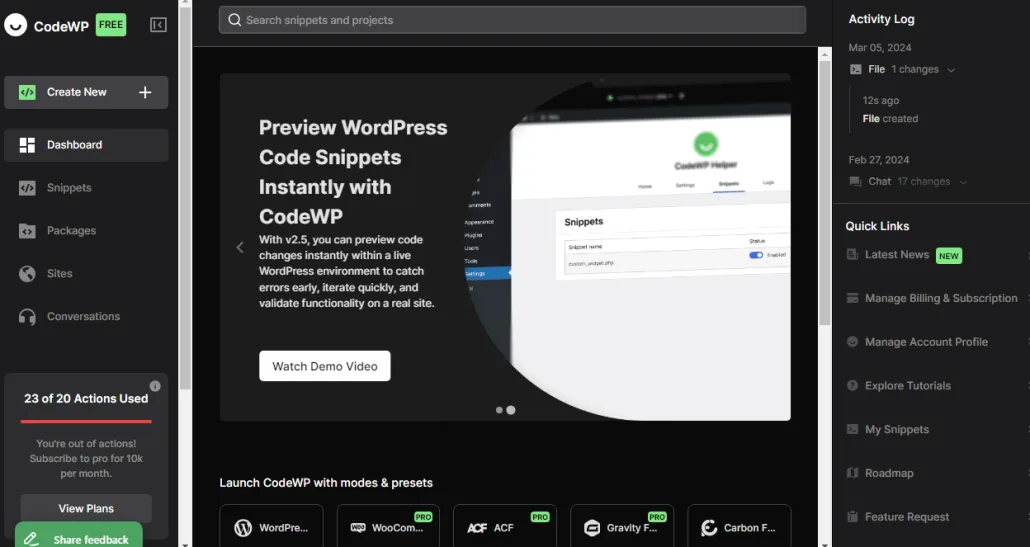Click the Explore Tutorials question icon

coord(853,385)
